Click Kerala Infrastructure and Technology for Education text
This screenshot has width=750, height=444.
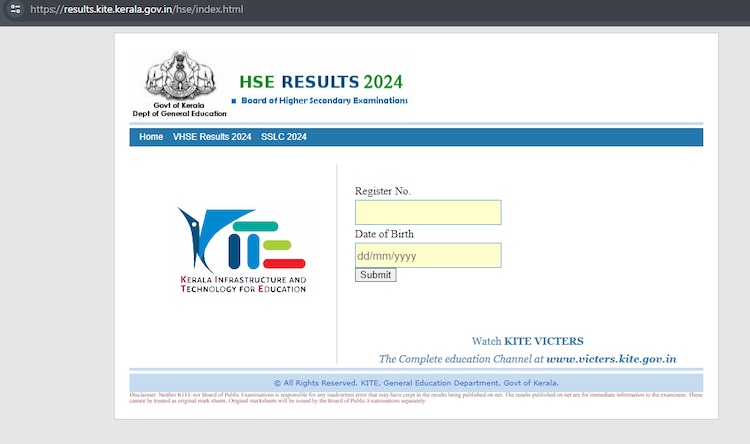click(x=243, y=284)
